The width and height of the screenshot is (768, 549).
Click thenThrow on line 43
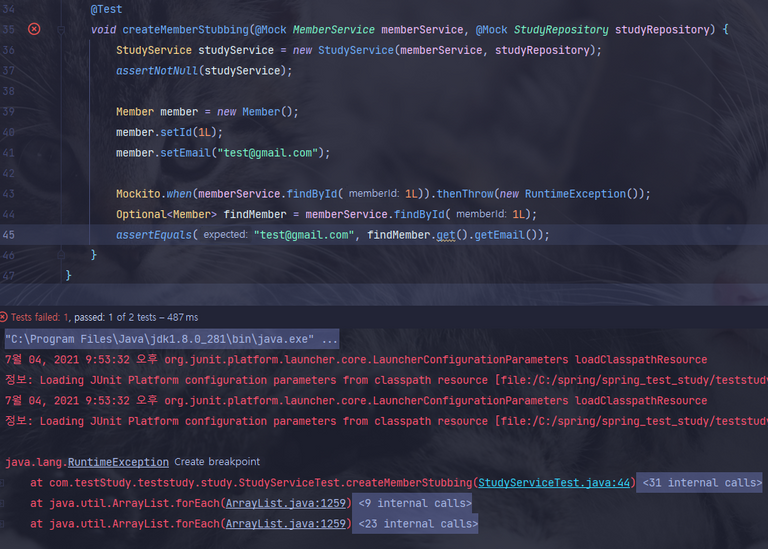tap(465, 194)
